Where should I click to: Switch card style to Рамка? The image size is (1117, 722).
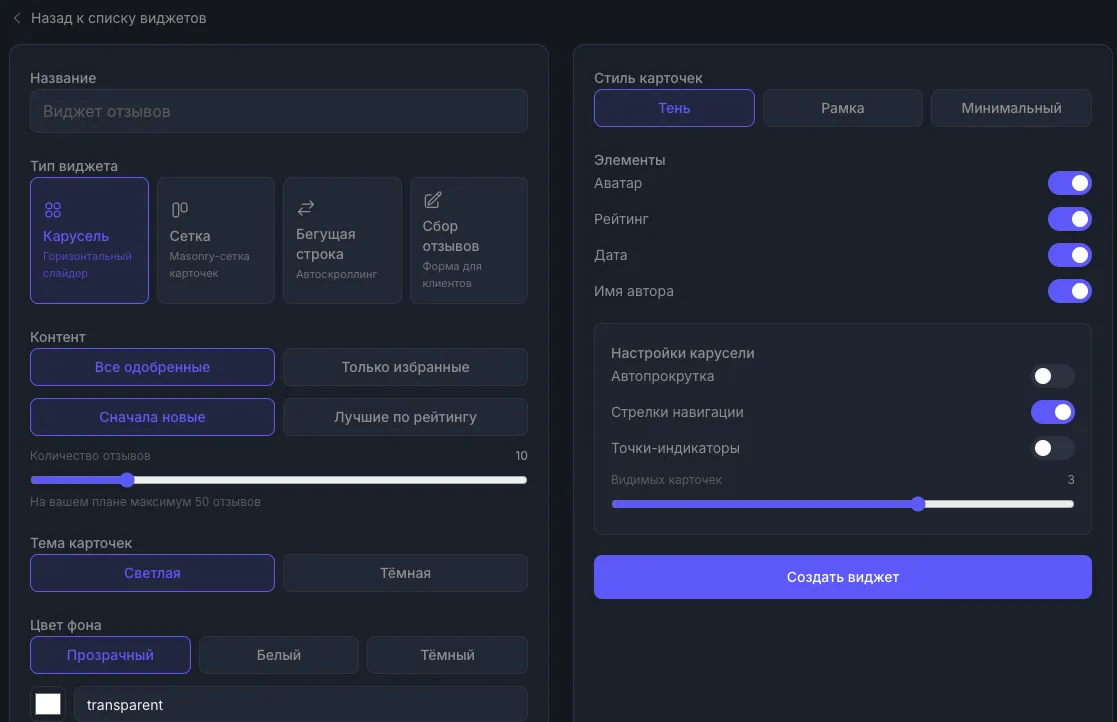point(842,108)
